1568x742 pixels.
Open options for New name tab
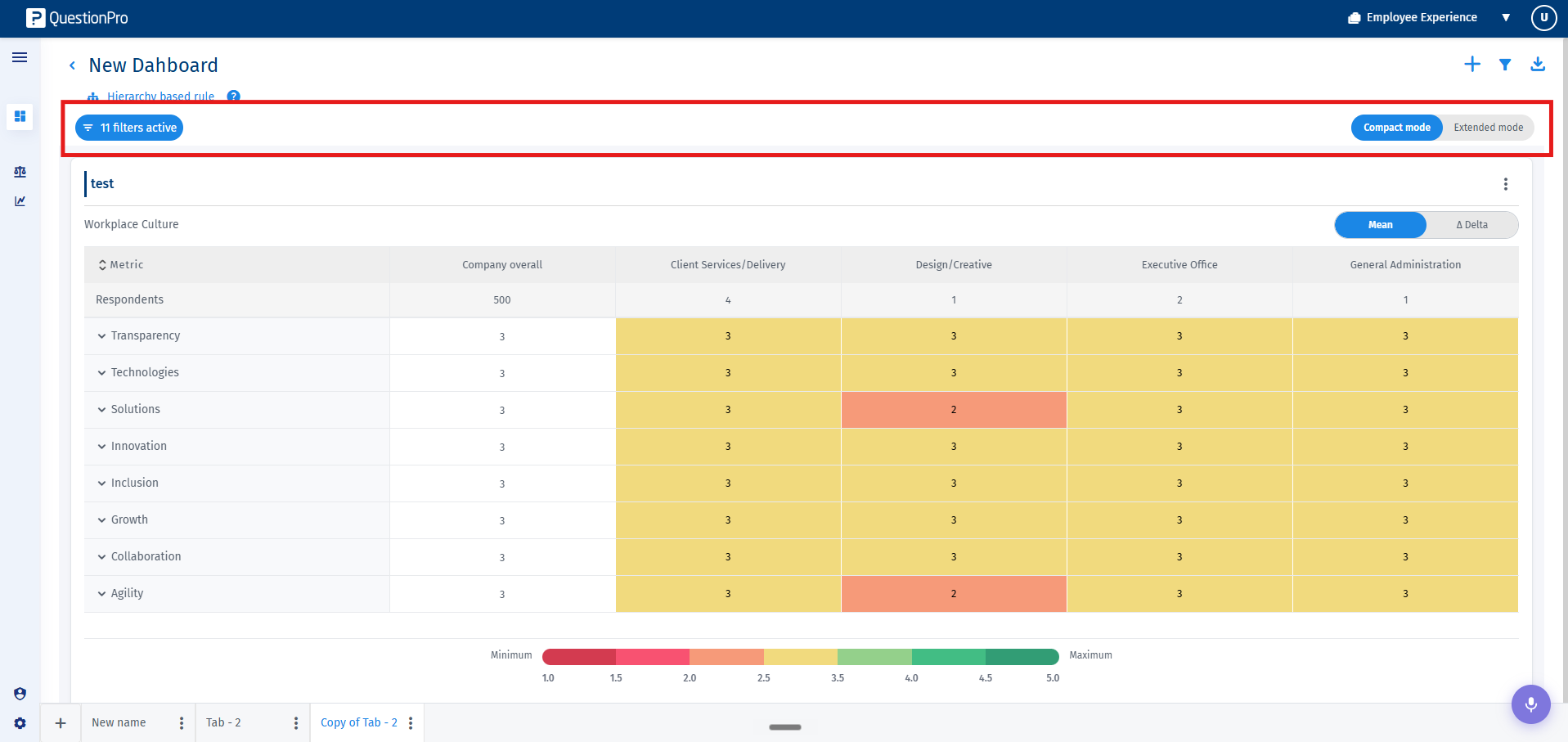tap(182, 723)
